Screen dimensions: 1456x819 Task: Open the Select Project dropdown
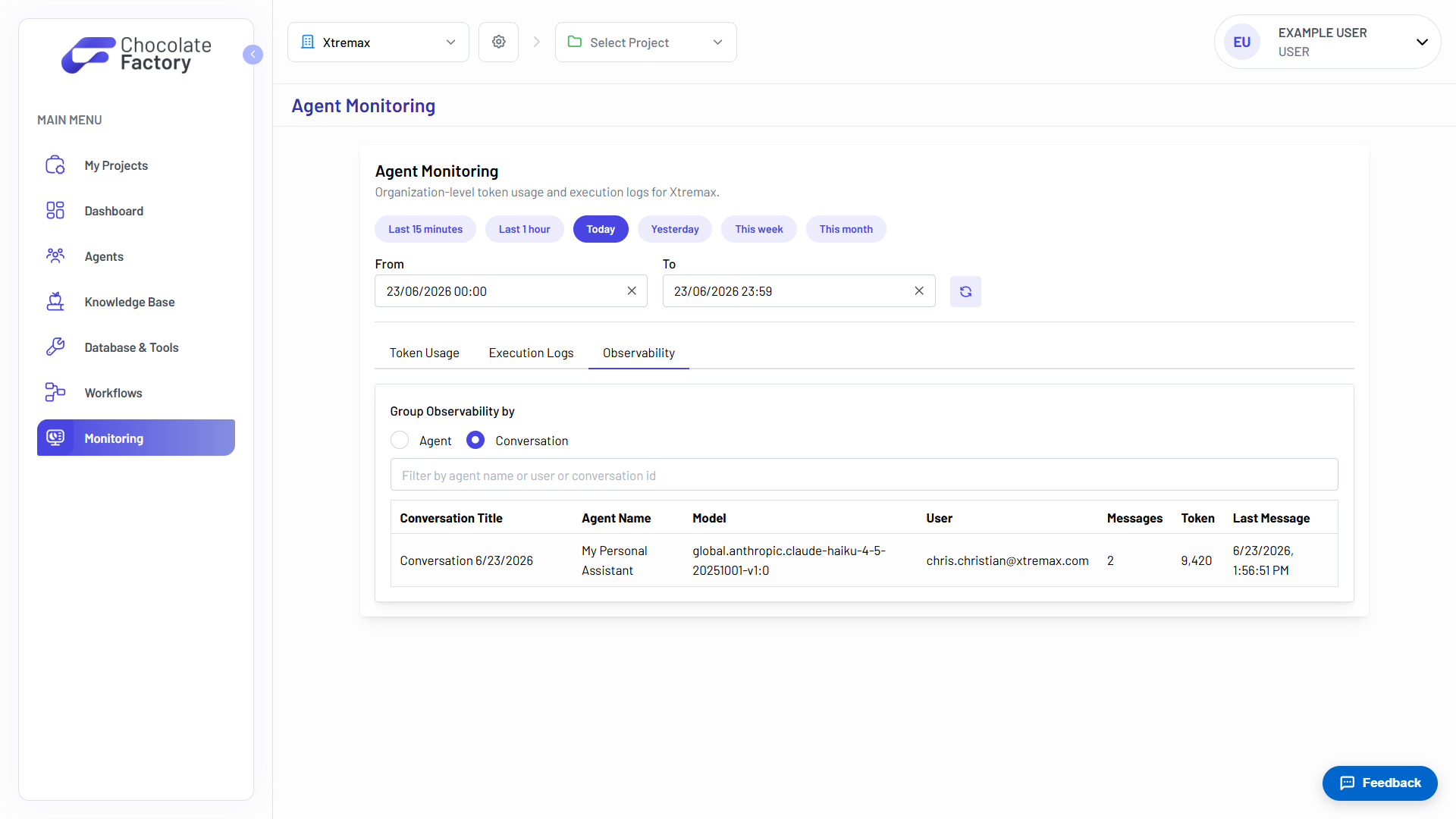646,42
